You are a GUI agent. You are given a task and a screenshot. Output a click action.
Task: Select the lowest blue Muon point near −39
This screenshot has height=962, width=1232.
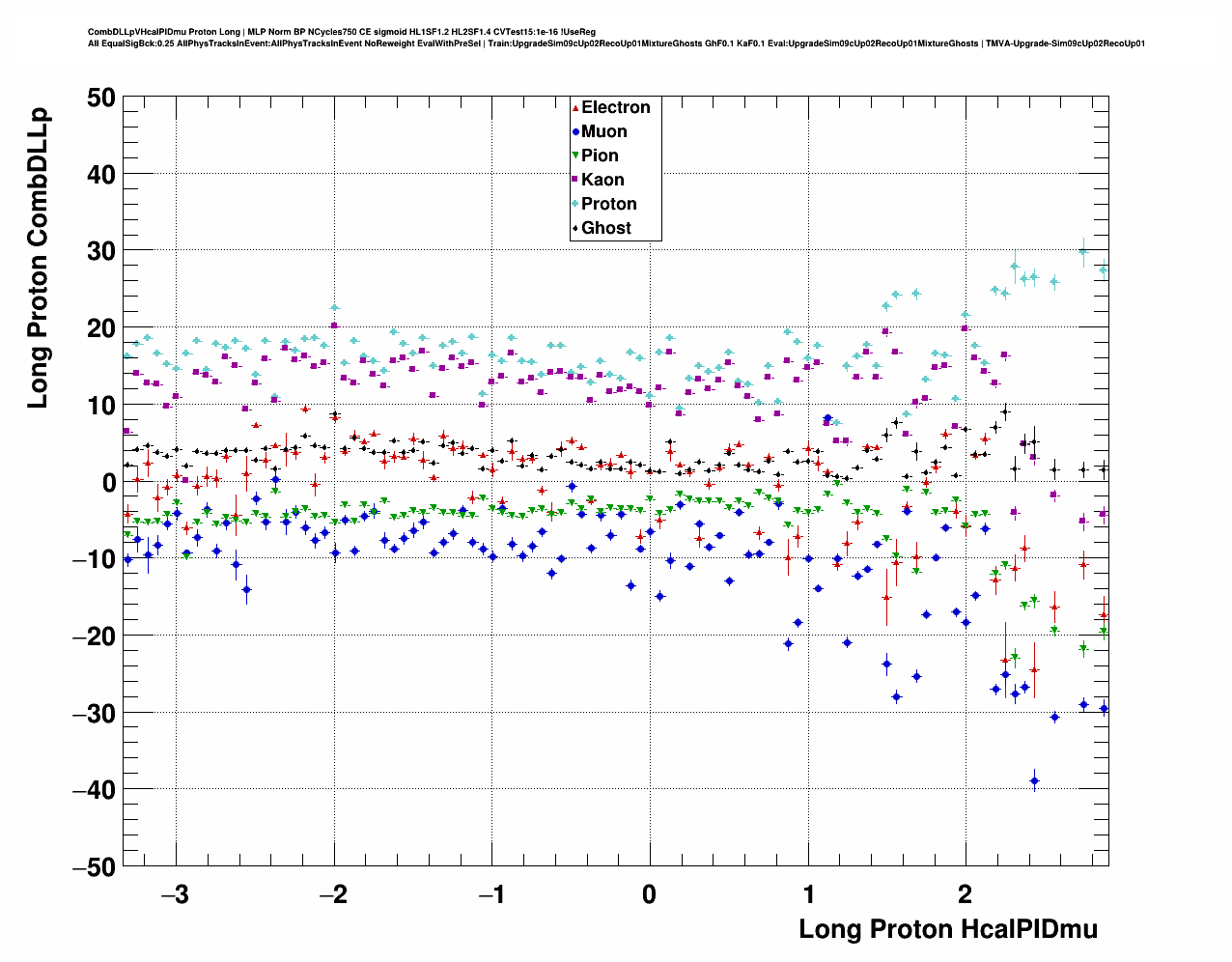pyautogui.click(x=1034, y=780)
